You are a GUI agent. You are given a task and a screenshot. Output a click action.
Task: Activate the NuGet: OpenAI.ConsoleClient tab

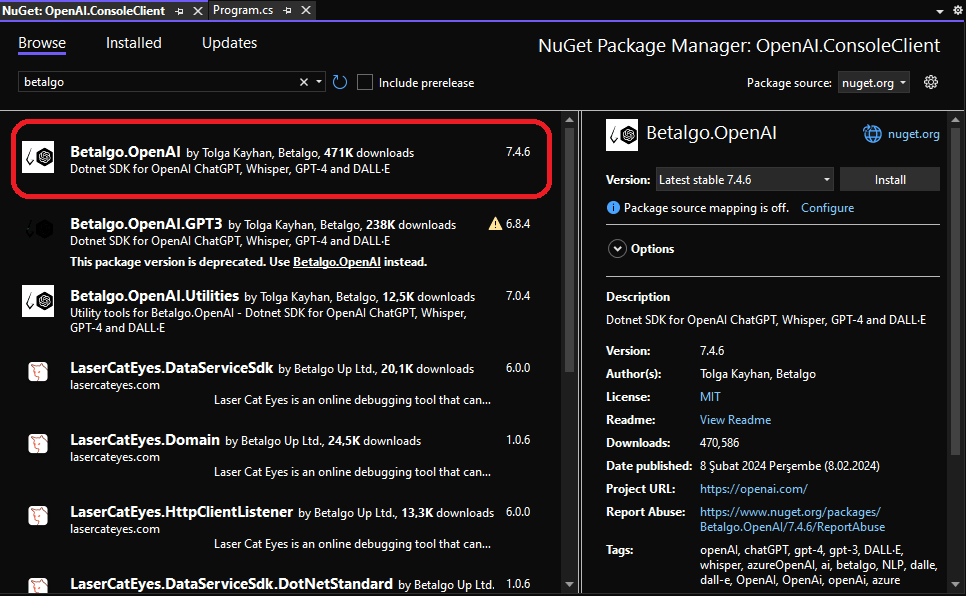(84, 11)
